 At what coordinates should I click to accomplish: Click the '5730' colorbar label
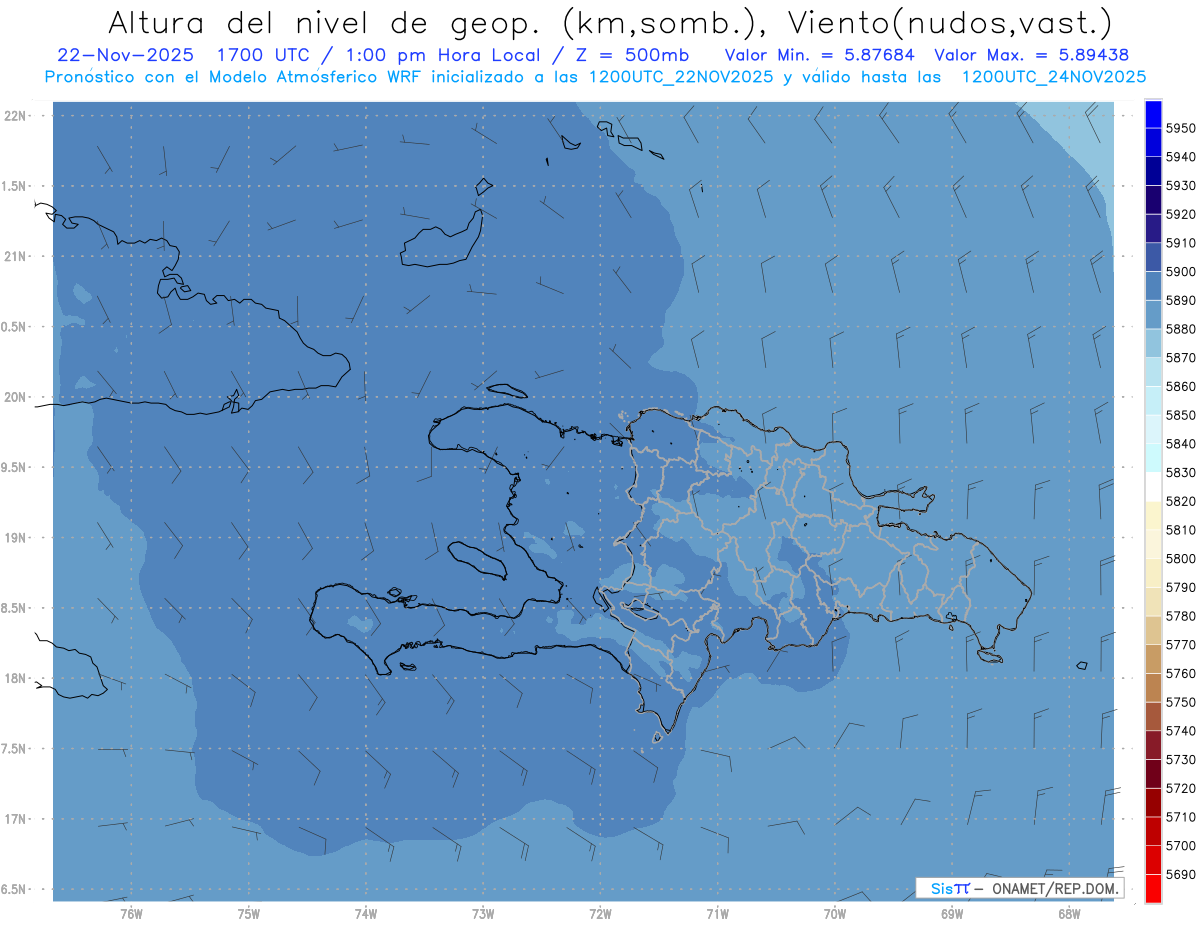point(1180,760)
